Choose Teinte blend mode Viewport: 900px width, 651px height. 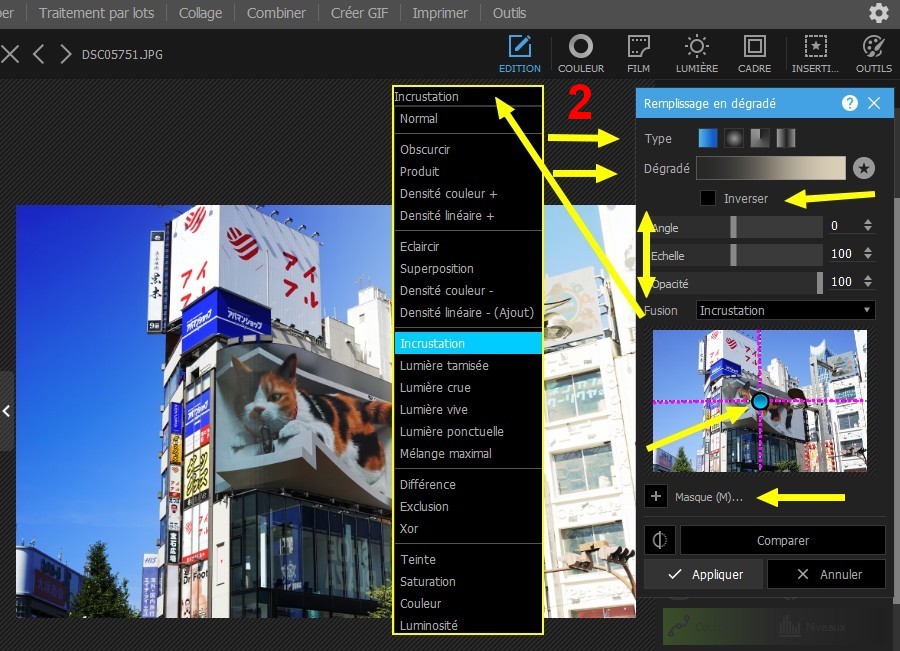pos(468,559)
